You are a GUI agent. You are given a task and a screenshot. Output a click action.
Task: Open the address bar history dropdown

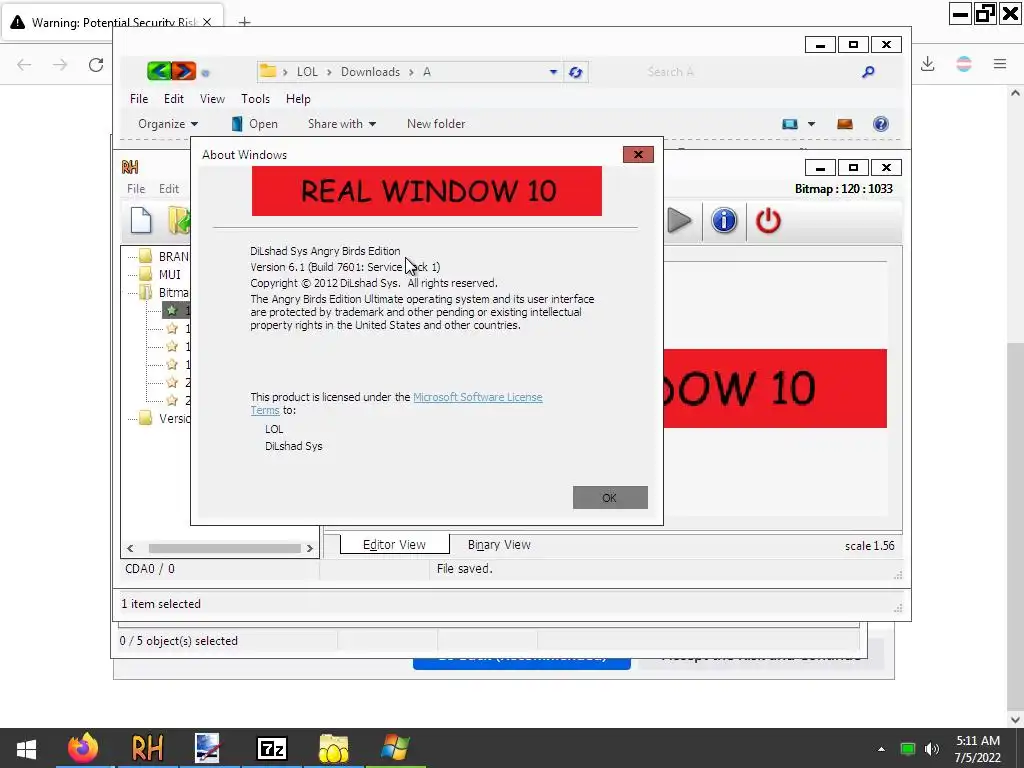point(553,72)
